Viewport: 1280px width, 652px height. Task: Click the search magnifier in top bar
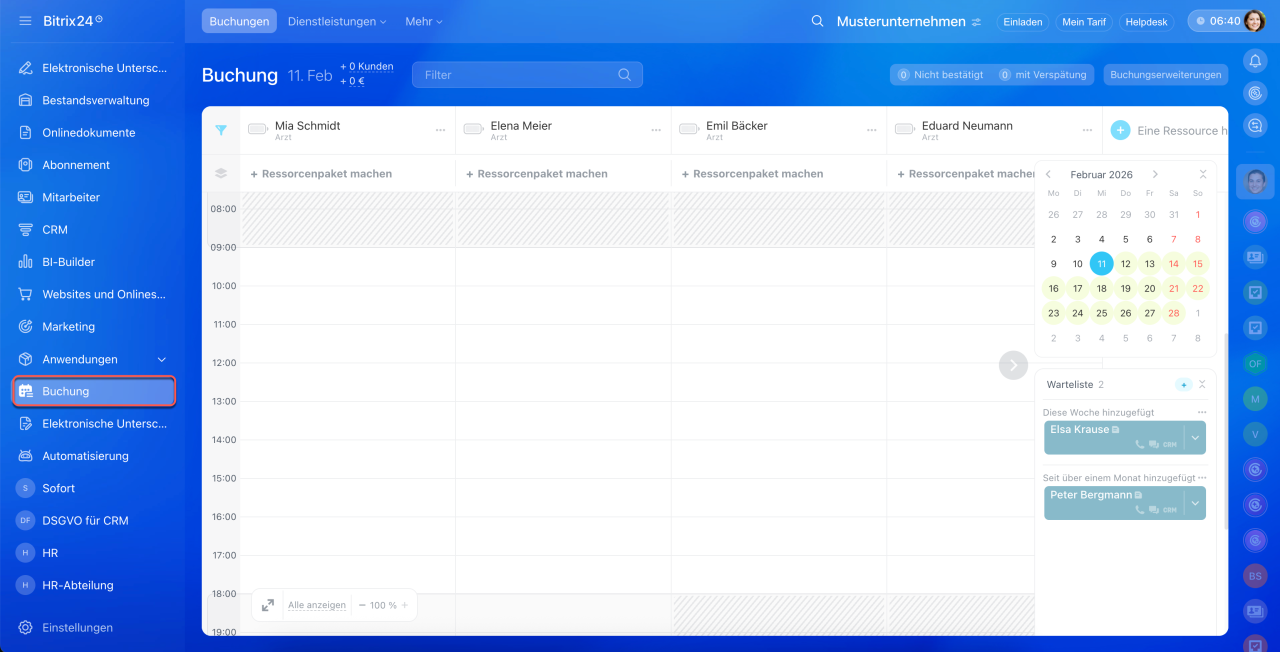click(817, 21)
